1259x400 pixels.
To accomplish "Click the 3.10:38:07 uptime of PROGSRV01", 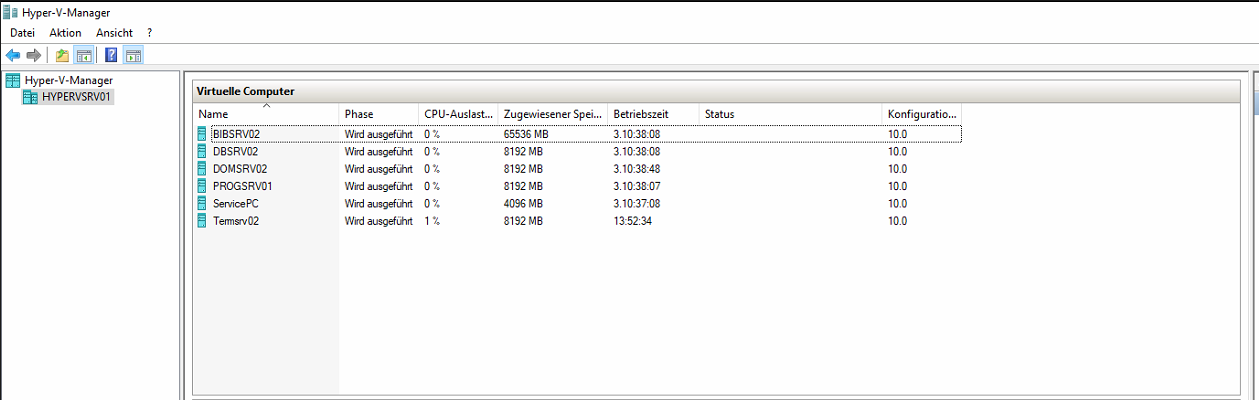I will tap(636, 186).
